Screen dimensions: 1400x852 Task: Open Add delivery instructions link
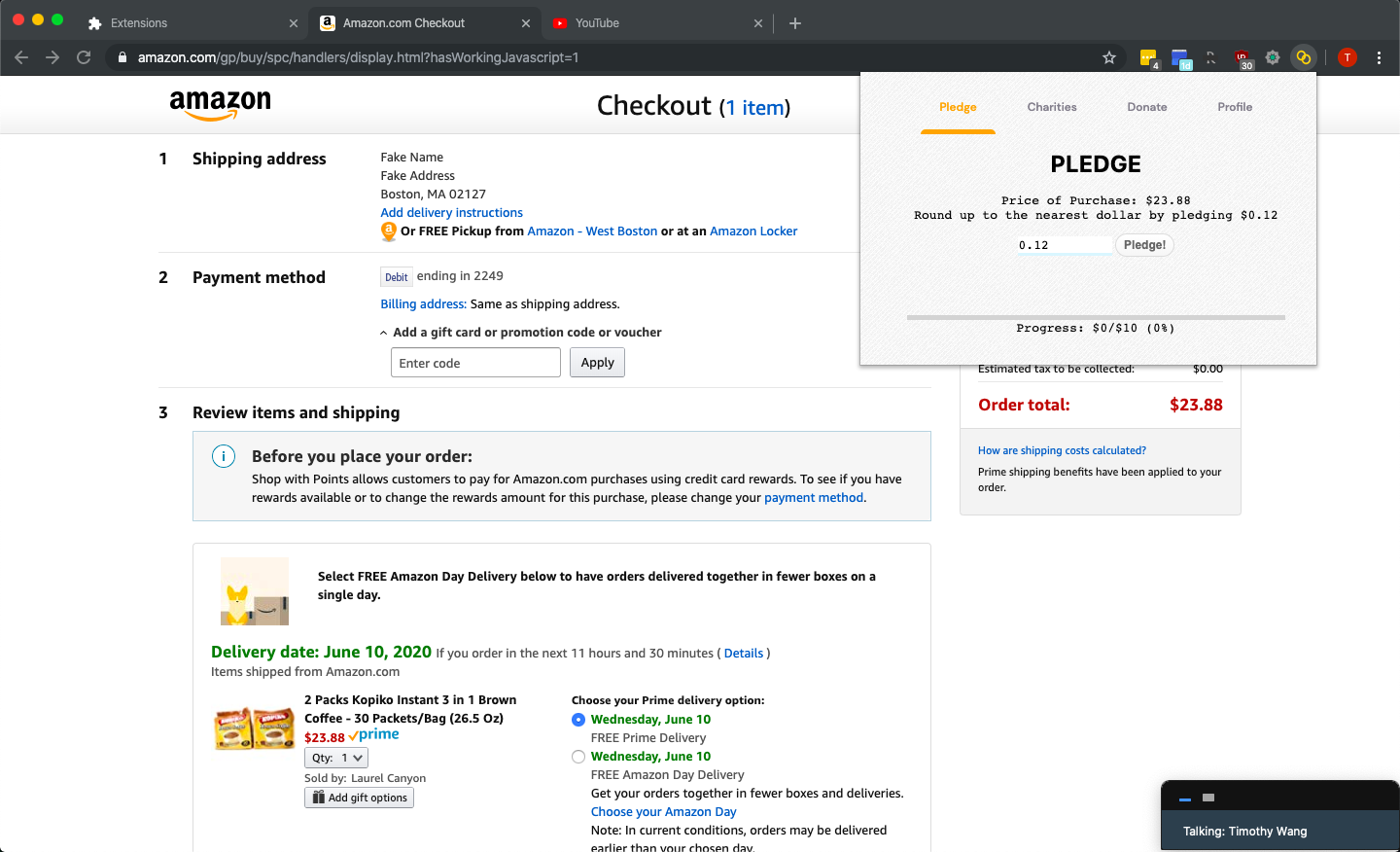click(x=451, y=213)
